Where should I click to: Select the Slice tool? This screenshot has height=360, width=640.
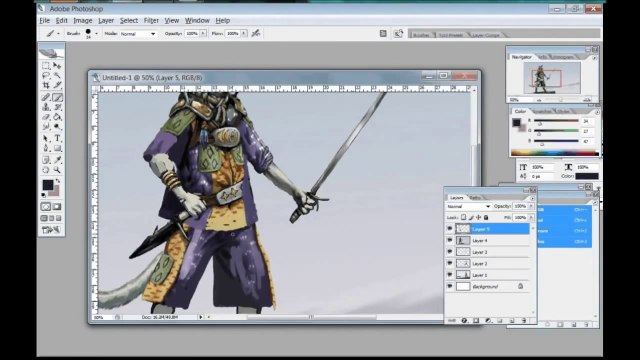coord(57,85)
